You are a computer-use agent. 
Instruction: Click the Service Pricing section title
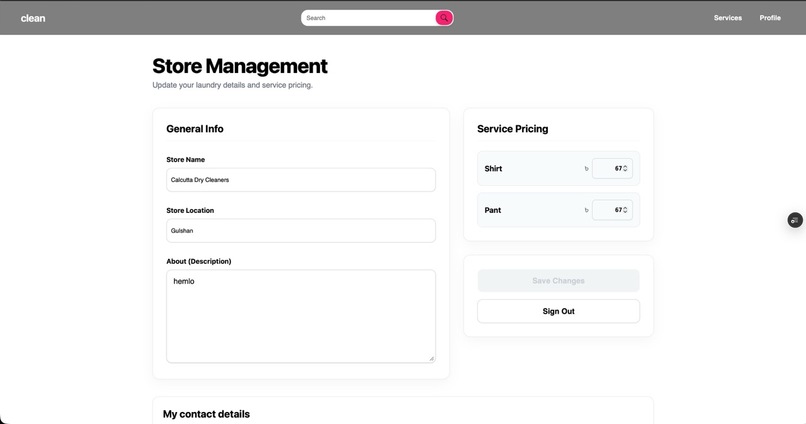[x=512, y=129]
